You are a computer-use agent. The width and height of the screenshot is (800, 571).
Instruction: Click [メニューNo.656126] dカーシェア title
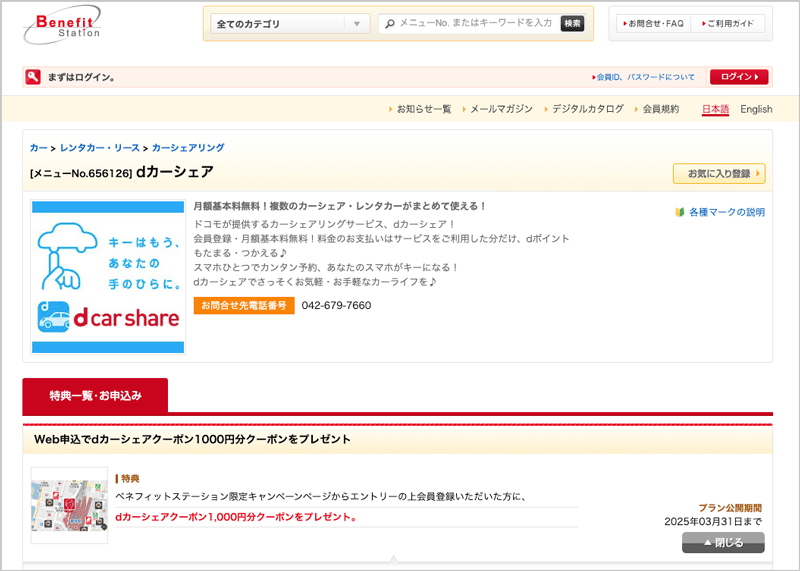(x=121, y=172)
